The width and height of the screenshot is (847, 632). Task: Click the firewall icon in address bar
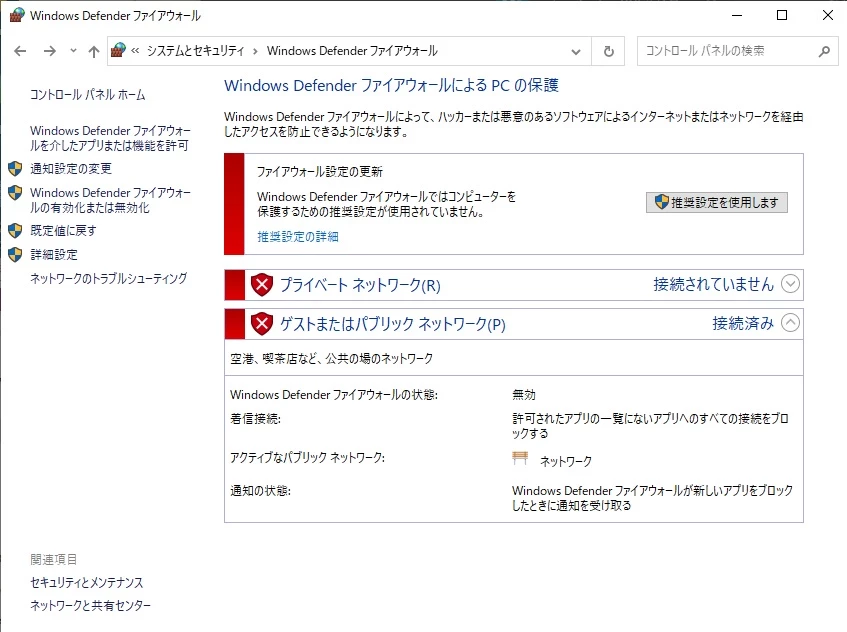tap(118, 50)
